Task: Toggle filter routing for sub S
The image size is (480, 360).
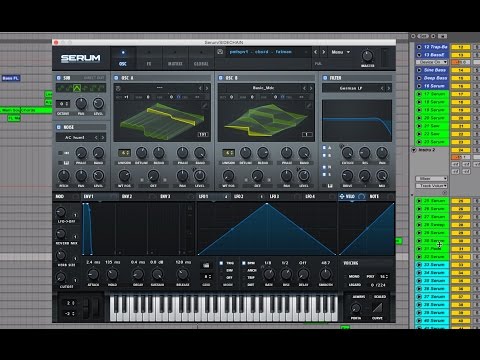Action: (x=324, y=174)
